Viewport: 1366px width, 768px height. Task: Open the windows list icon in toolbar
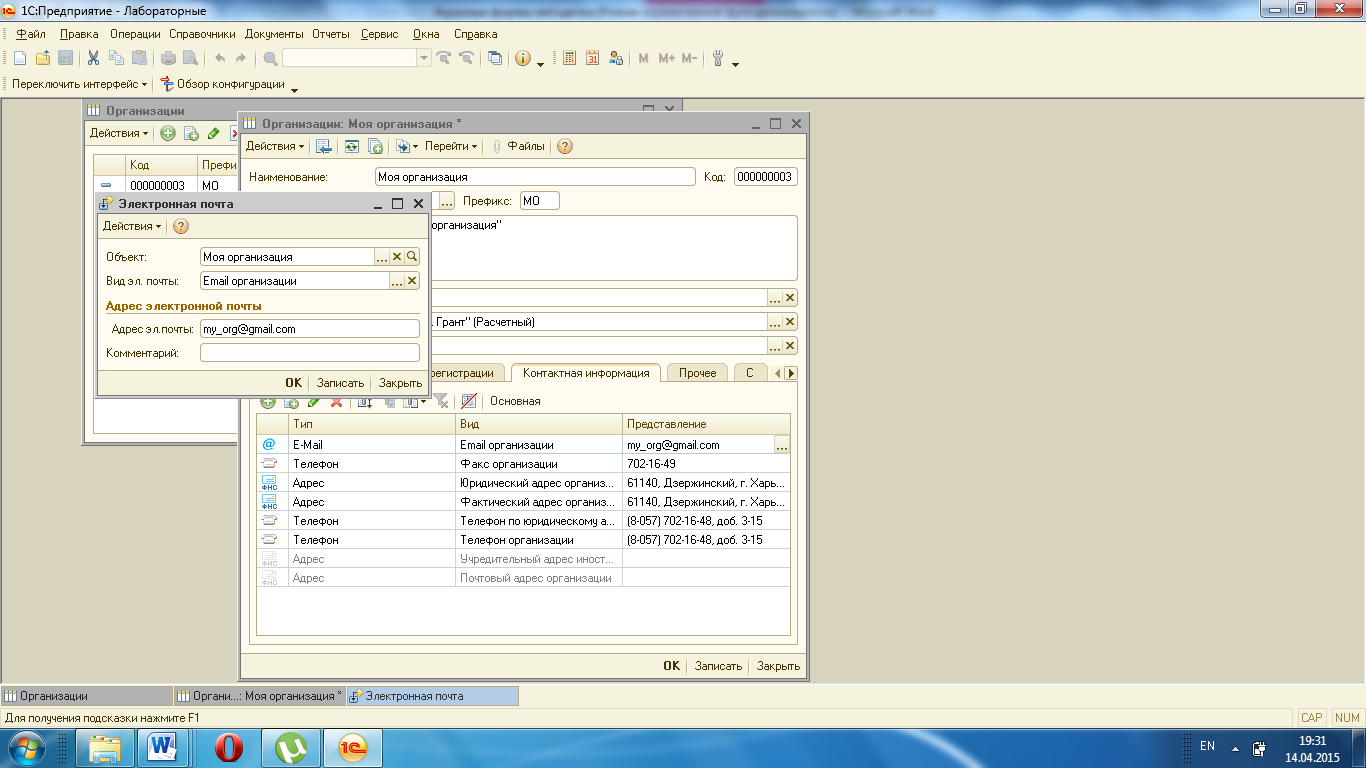click(x=495, y=58)
